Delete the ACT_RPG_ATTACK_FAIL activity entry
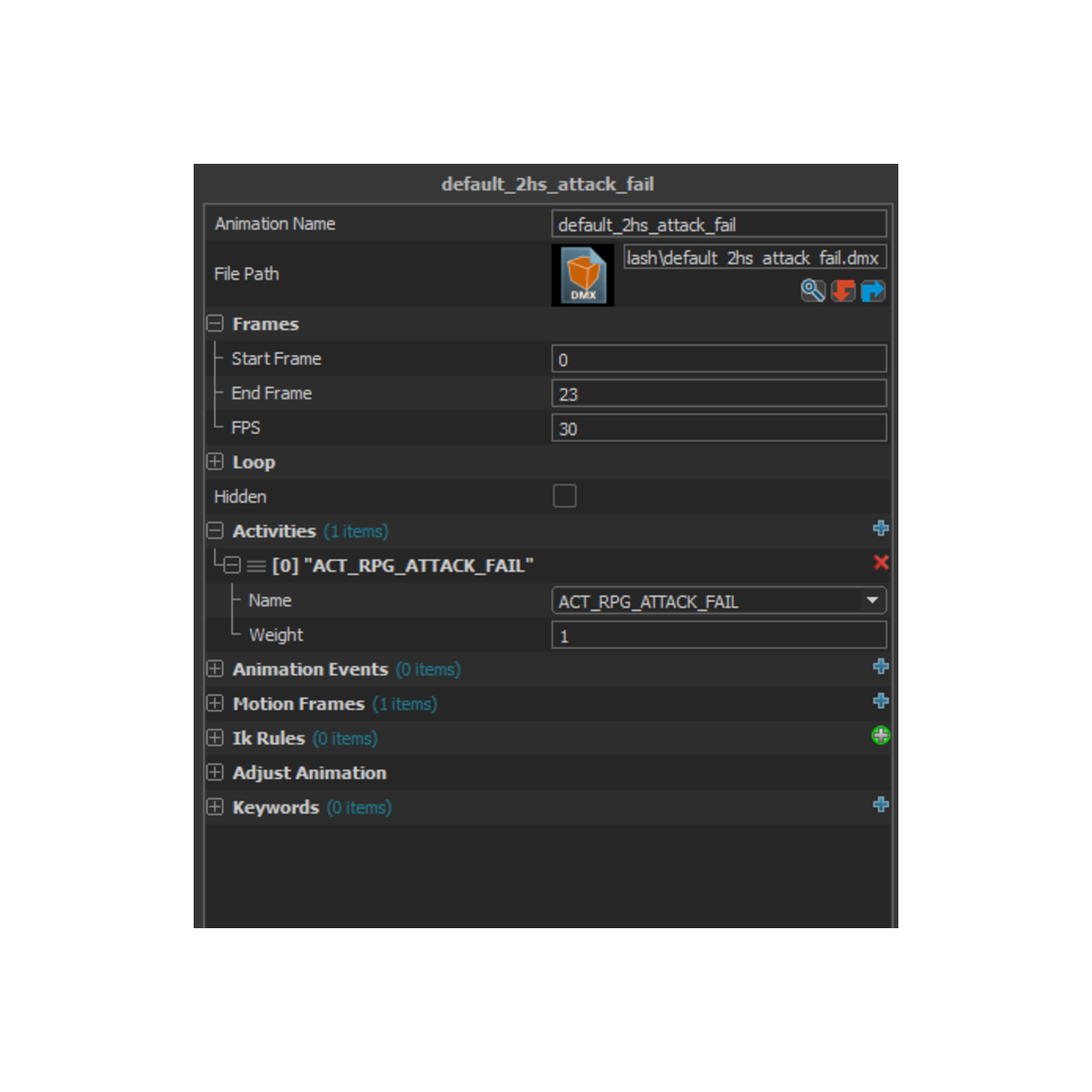 (x=880, y=562)
